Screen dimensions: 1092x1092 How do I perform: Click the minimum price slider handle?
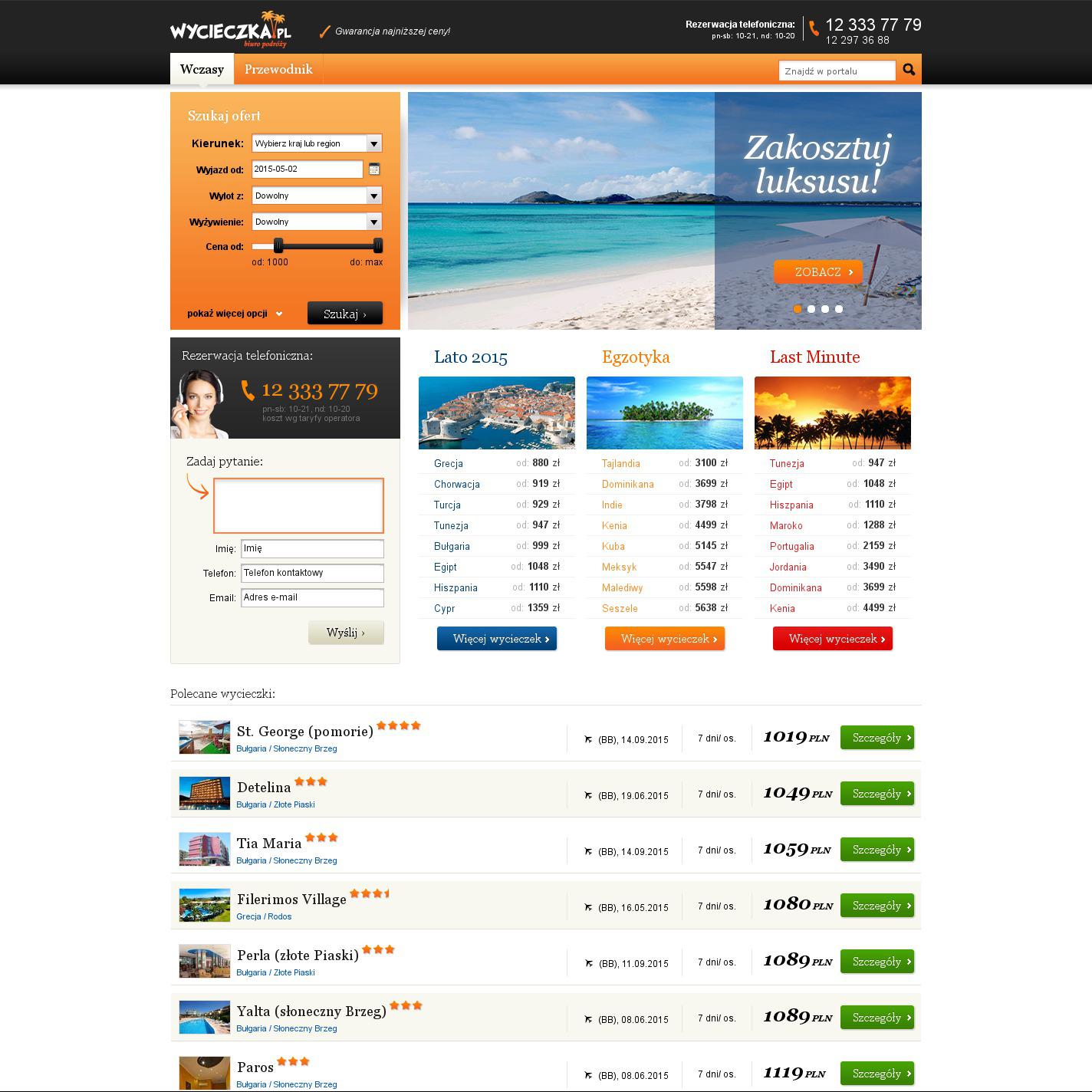pyautogui.click(x=278, y=245)
